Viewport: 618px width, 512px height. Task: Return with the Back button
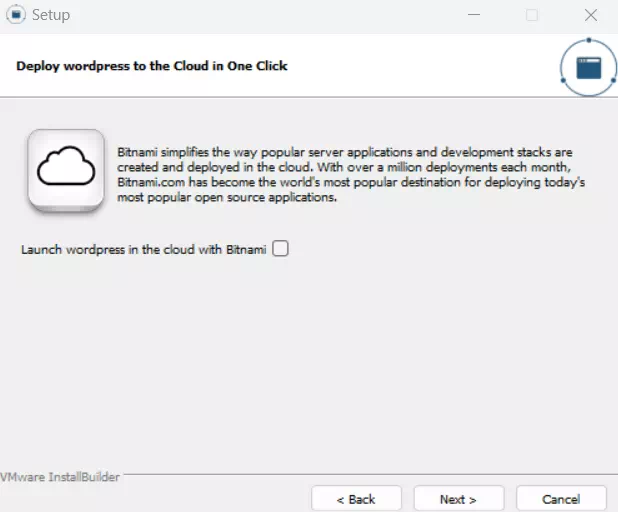[356, 499]
